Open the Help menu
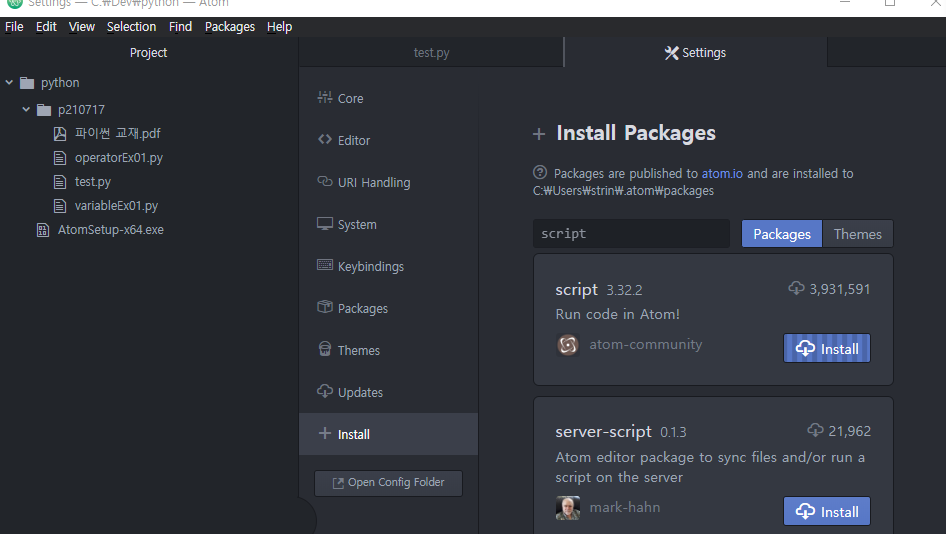 [279, 27]
